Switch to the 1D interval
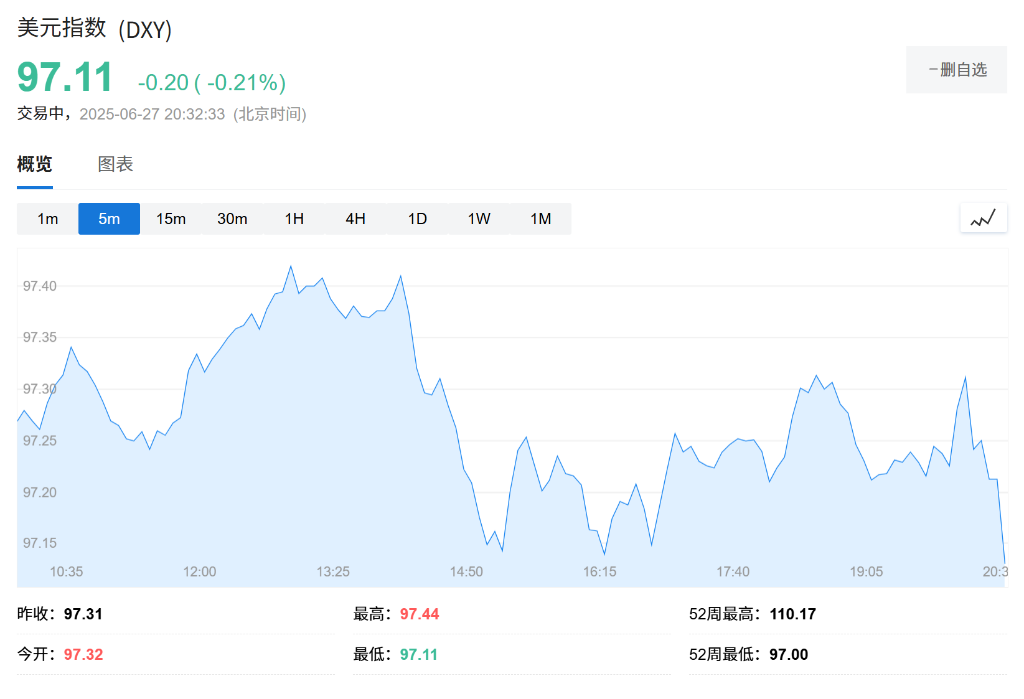The width and height of the screenshot is (1024, 699). coord(417,218)
